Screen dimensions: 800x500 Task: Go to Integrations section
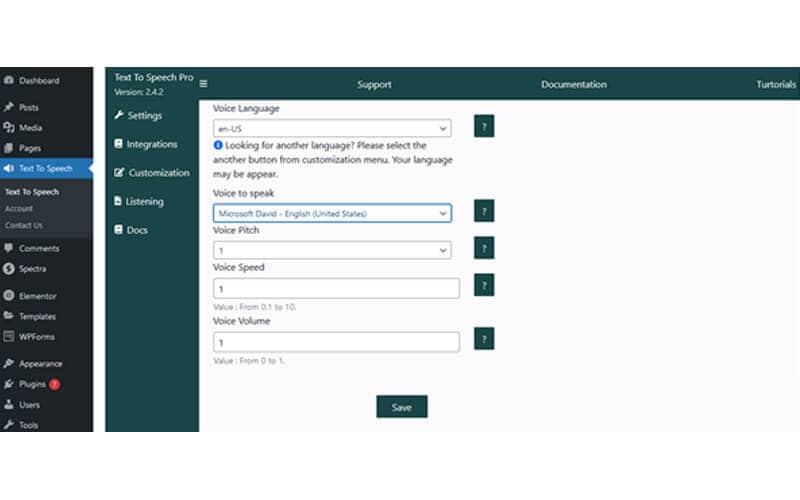point(146,144)
